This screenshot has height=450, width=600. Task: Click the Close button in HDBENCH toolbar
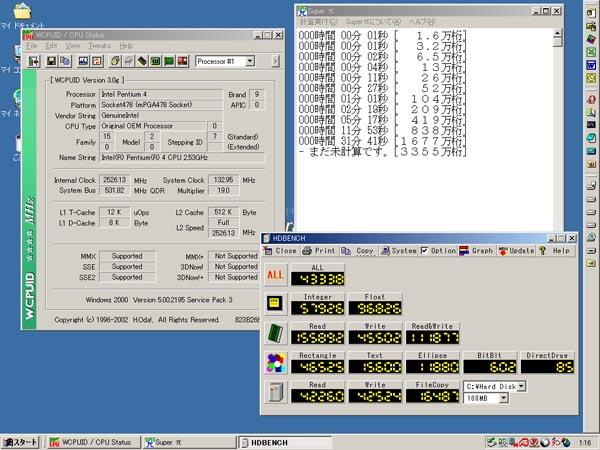click(280, 251)
